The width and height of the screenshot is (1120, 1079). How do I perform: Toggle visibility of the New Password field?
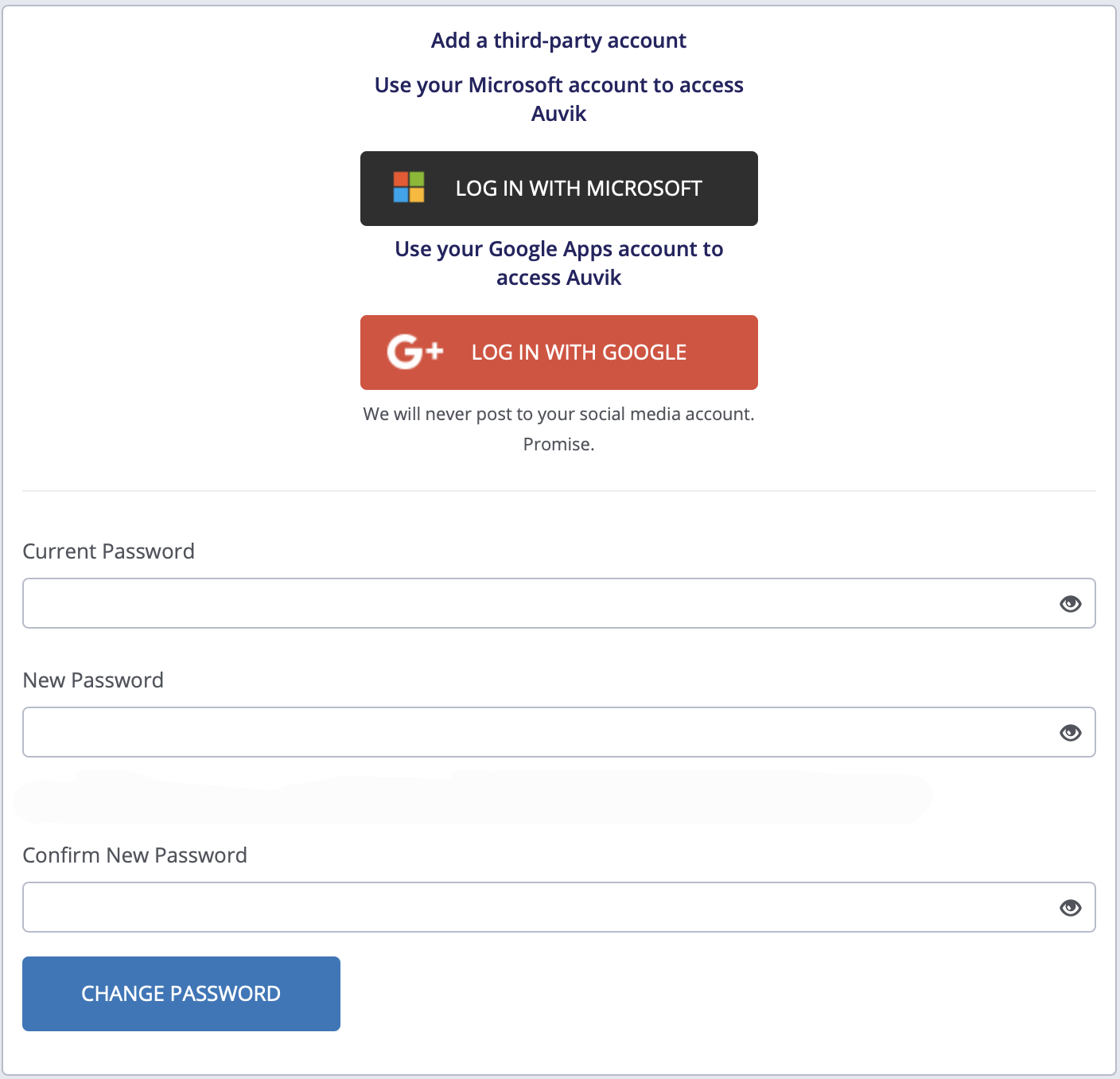(x=1070, y=733)
